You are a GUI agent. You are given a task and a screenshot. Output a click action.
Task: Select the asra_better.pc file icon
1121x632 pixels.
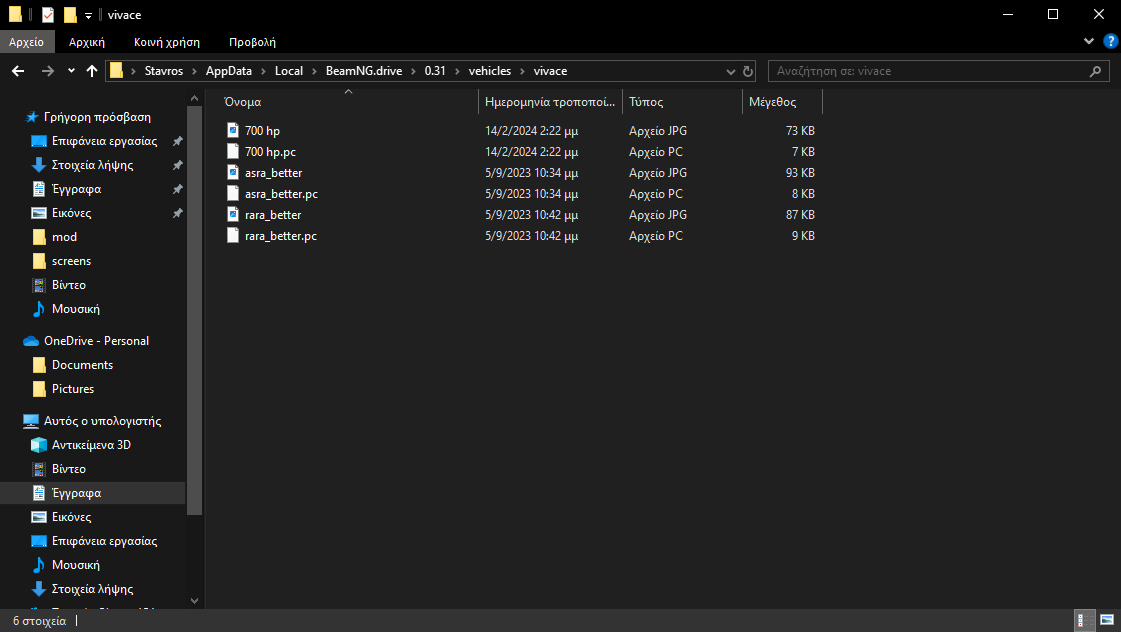(x=232, y=193)
